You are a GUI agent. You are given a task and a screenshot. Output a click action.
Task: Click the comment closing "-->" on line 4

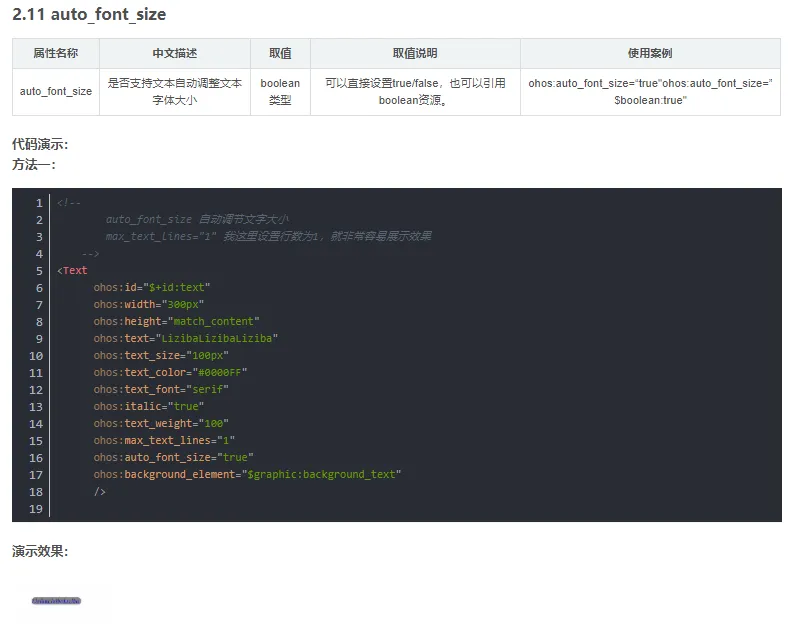pos(90,253)
